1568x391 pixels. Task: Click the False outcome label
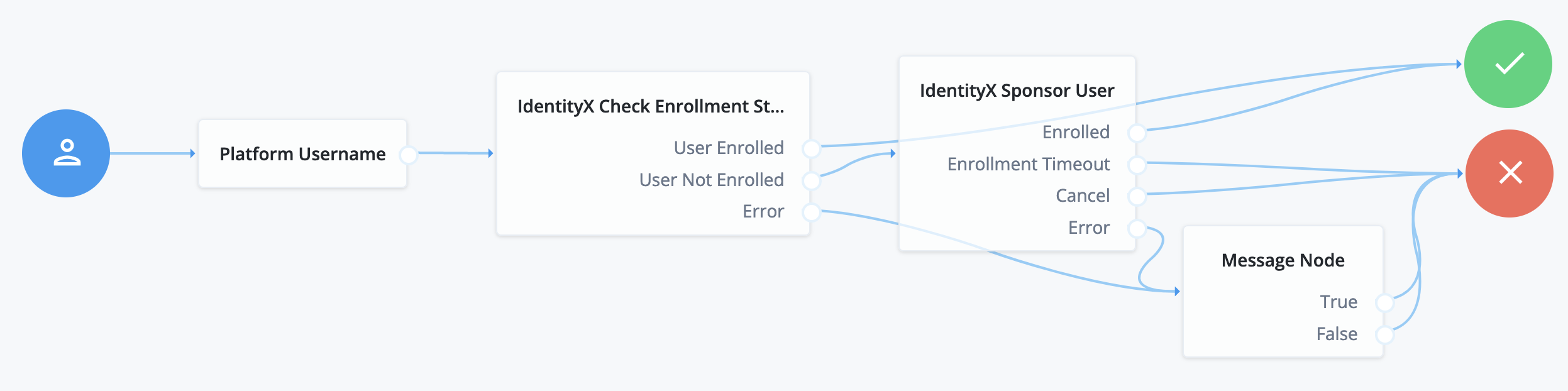(x=1337, y=334)
